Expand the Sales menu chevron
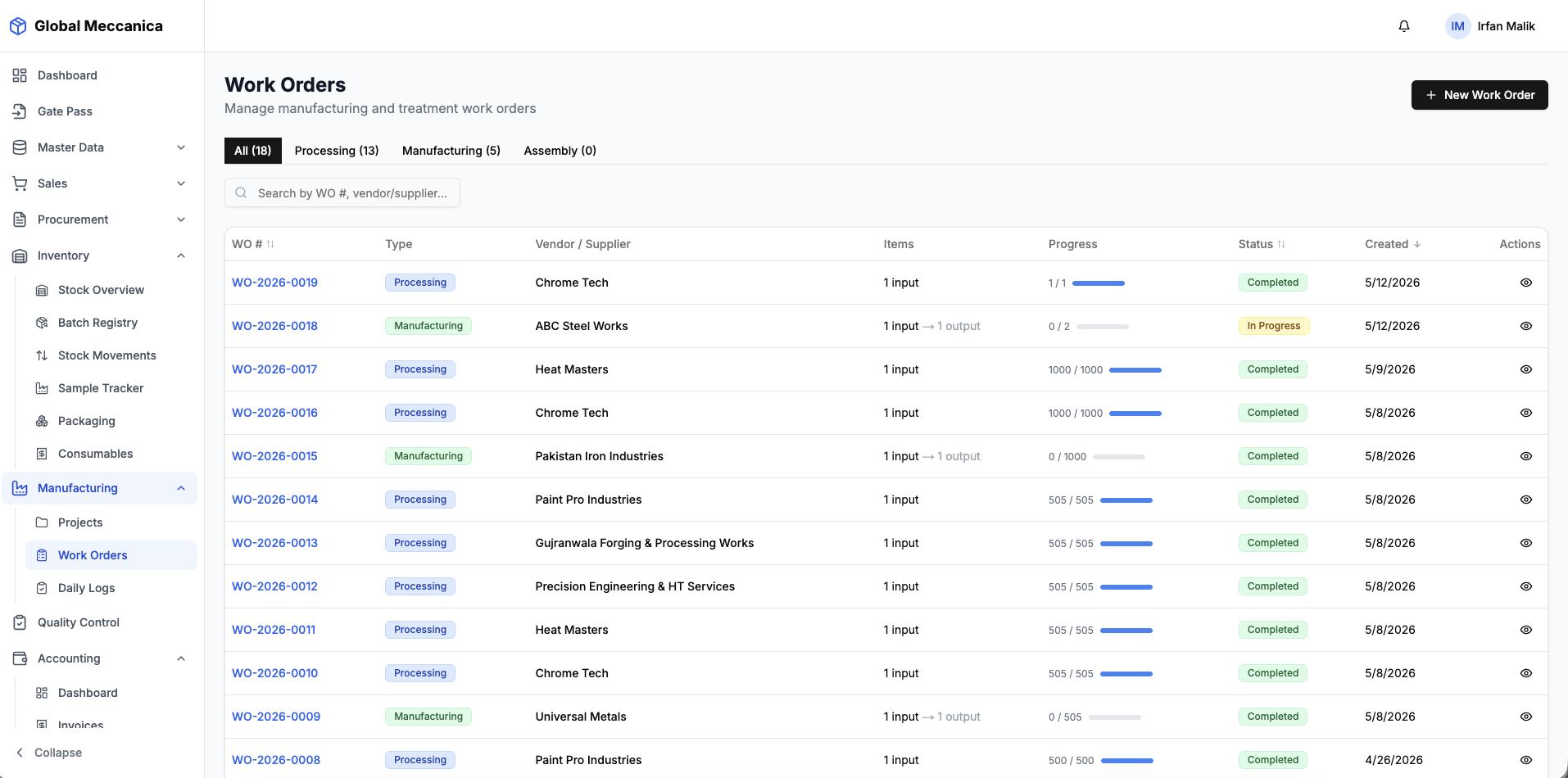The width and height of the screenshot is (1568, 778). [x=181, y=183]
